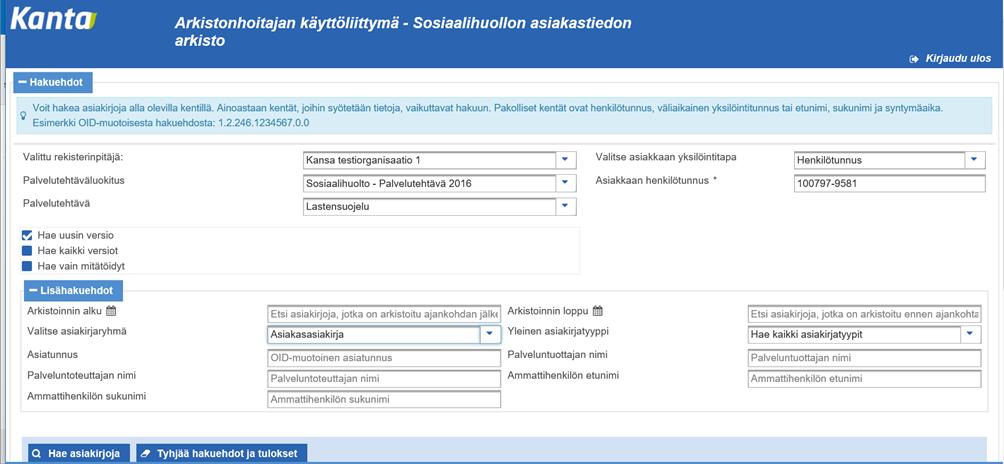
Task: Click the lightbulb info icon
Action: coord(24,116)
